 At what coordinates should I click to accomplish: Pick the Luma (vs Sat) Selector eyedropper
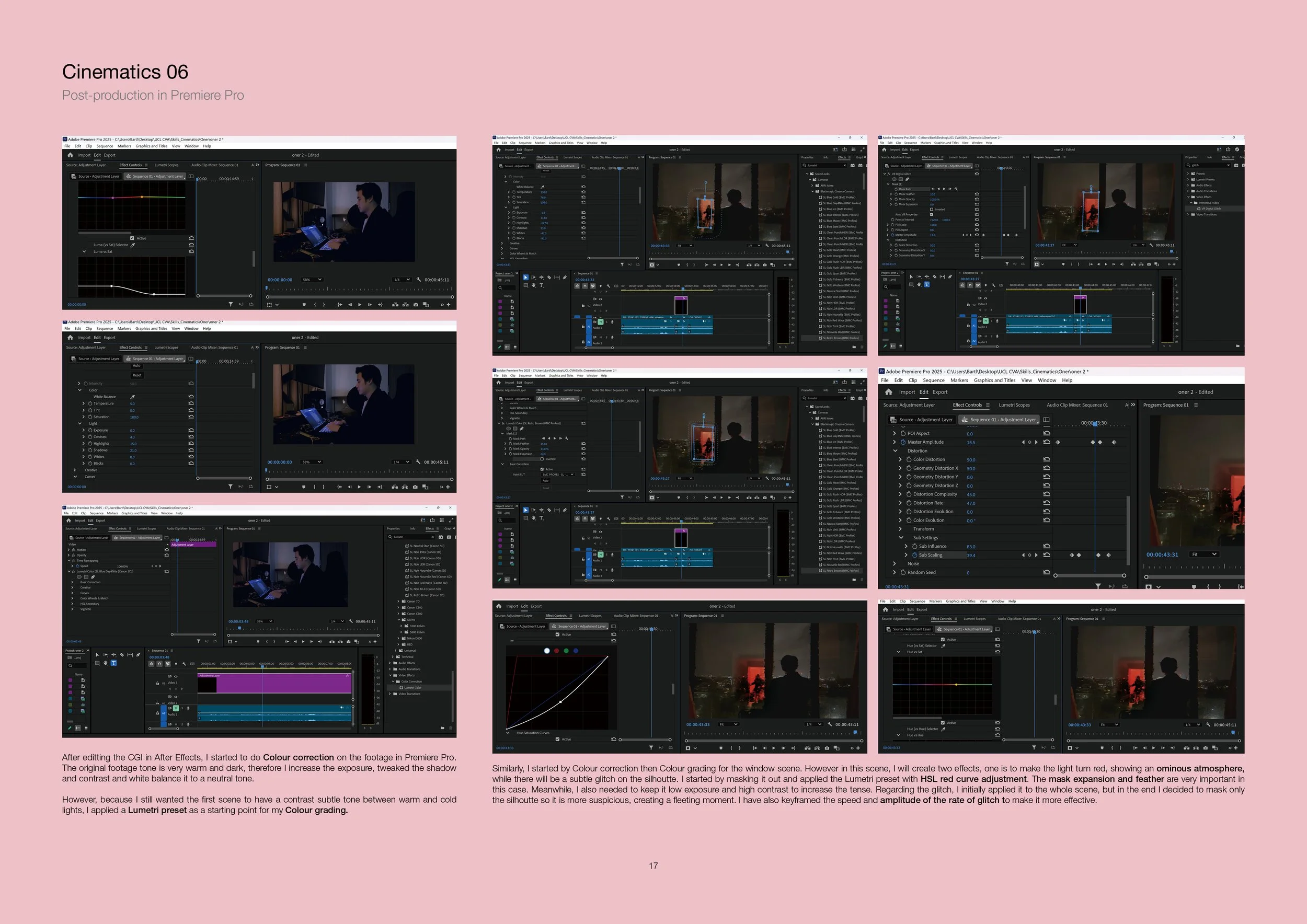tap(133, 245)
